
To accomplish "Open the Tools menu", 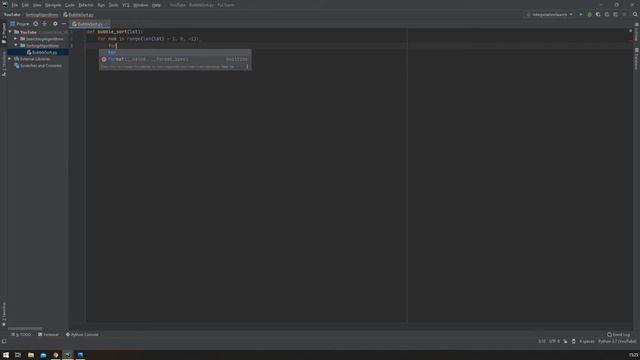I will tap(113, 5).
